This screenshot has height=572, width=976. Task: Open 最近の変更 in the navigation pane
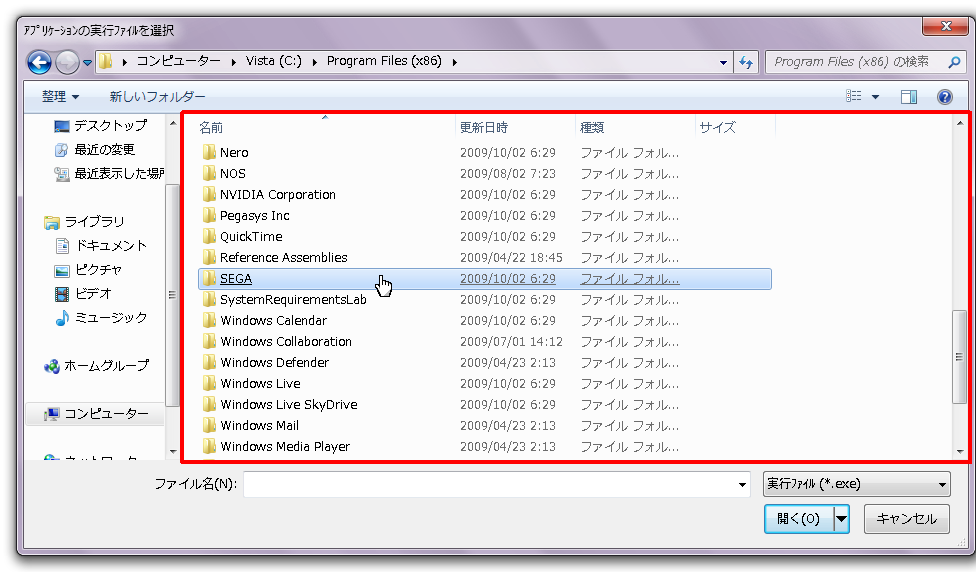[95, 149]
